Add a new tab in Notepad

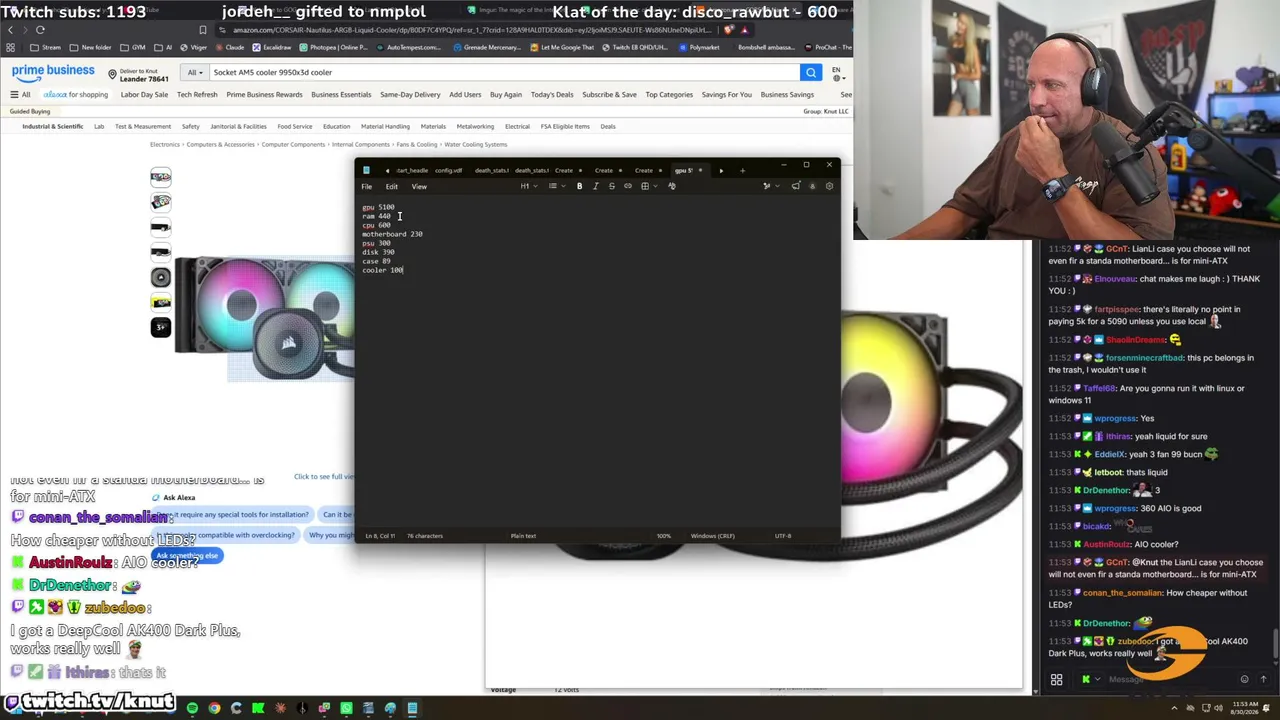[742, 170]
